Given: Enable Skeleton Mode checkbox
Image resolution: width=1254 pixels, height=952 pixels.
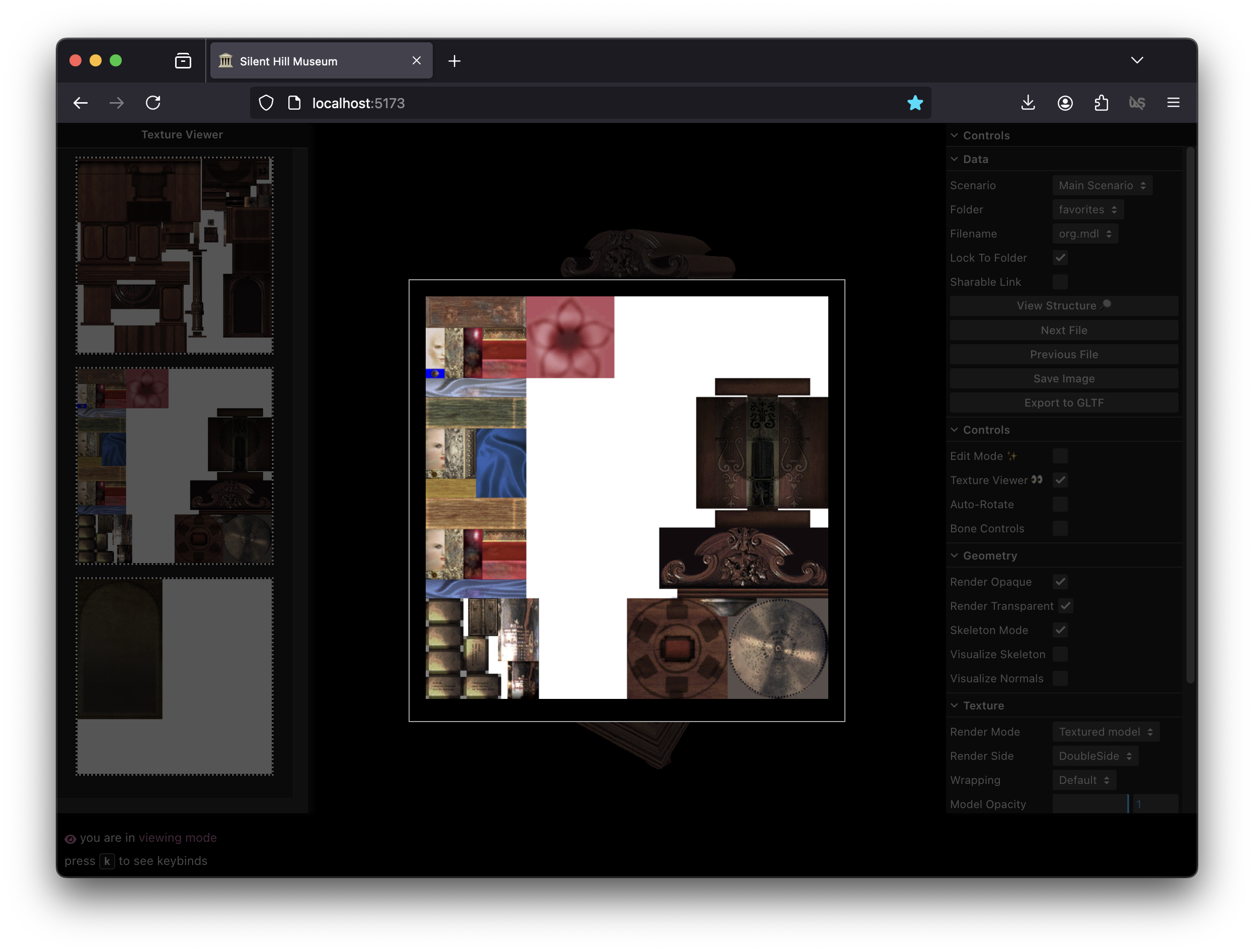Looking at the screenshot, I should point(1060,629).
